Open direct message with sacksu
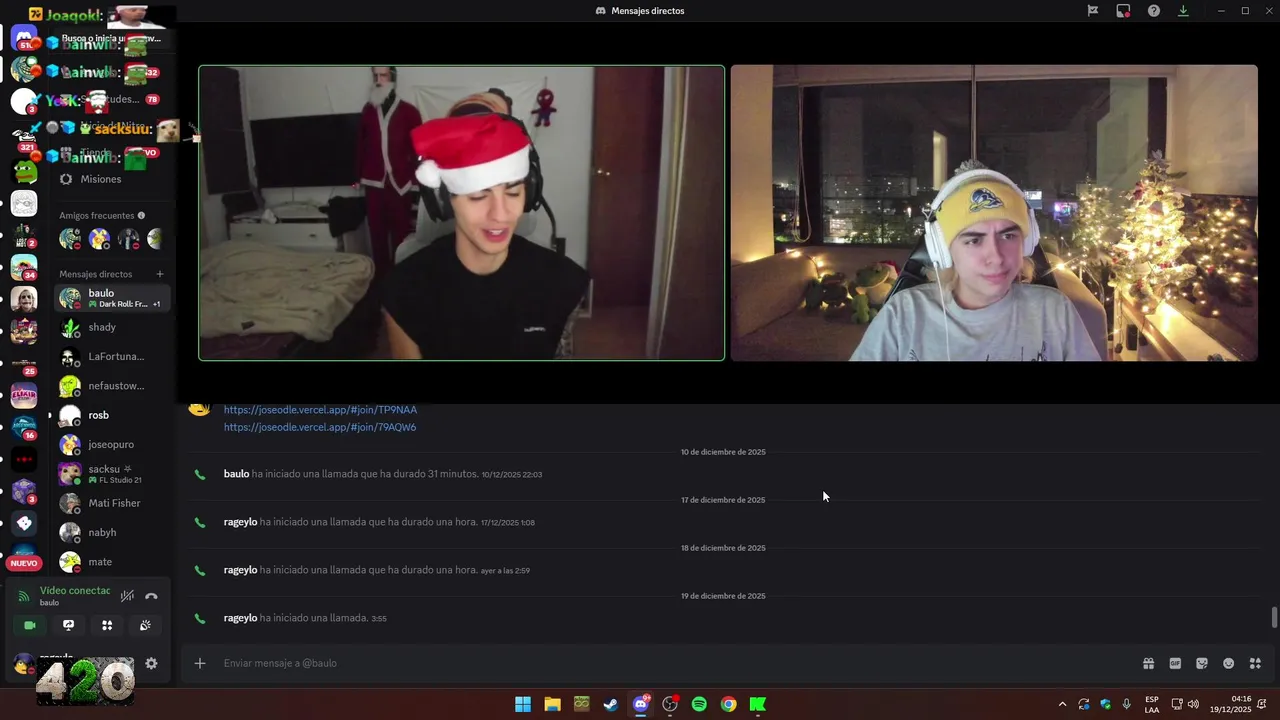The width and height of the screenshot is (1280, 720). tap(112, 474)
